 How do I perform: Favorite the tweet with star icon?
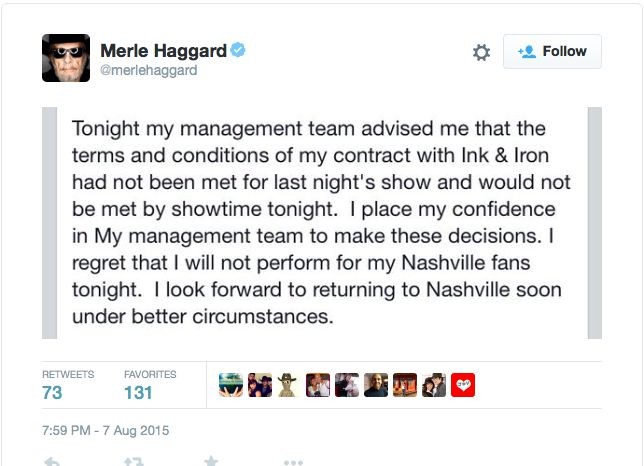[x=211, y=462]
